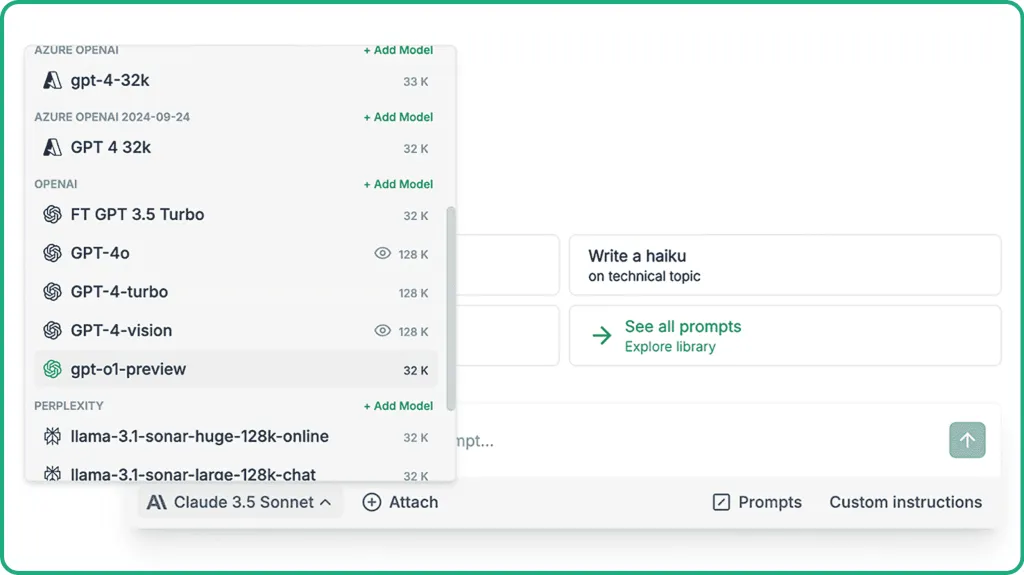Image resolution: width=1024 pixels, height=575 pixels.
Task: Click OpenAI logo next to GPT-4-vision
Action: [52, 331]
